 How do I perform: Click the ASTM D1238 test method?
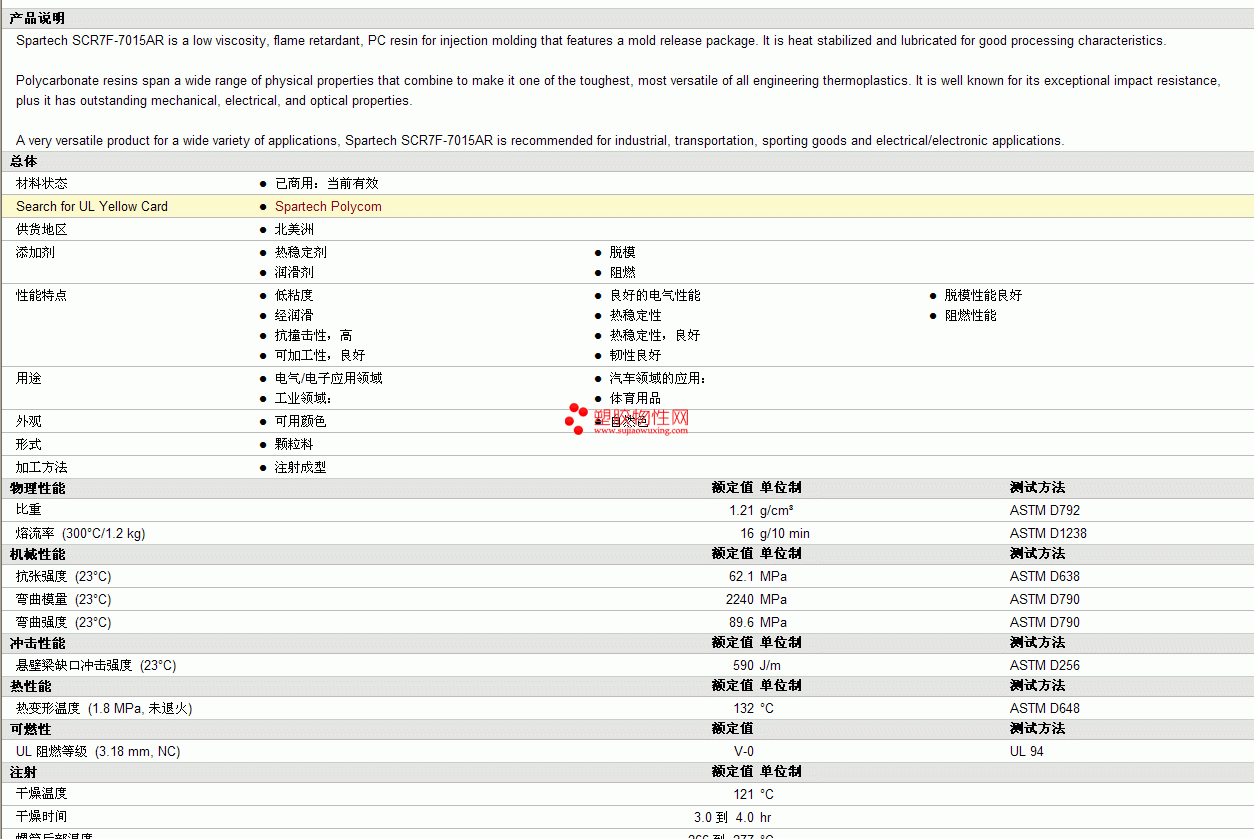click(x=1048, y=533)
